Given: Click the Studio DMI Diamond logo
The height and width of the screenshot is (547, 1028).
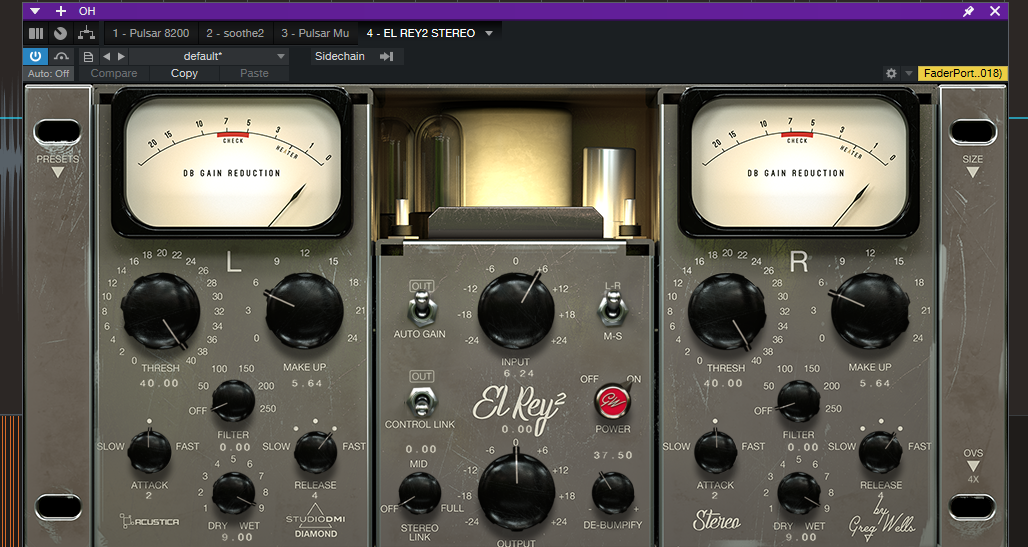Looking at the screenshot, I should tap(315, 521).
